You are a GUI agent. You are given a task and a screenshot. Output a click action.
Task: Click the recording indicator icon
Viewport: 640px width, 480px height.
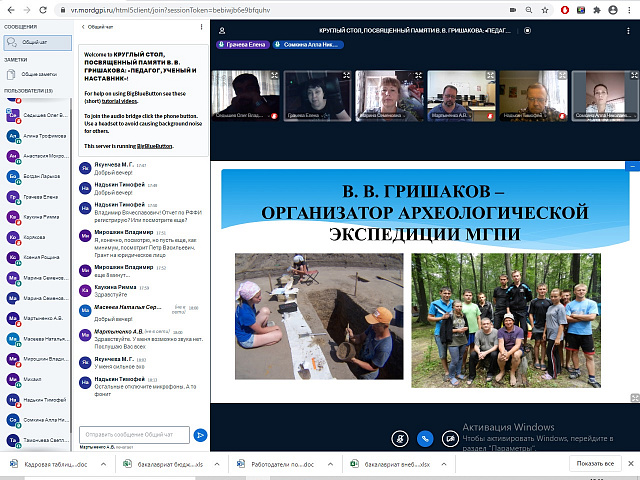click(x=527, y=30)
